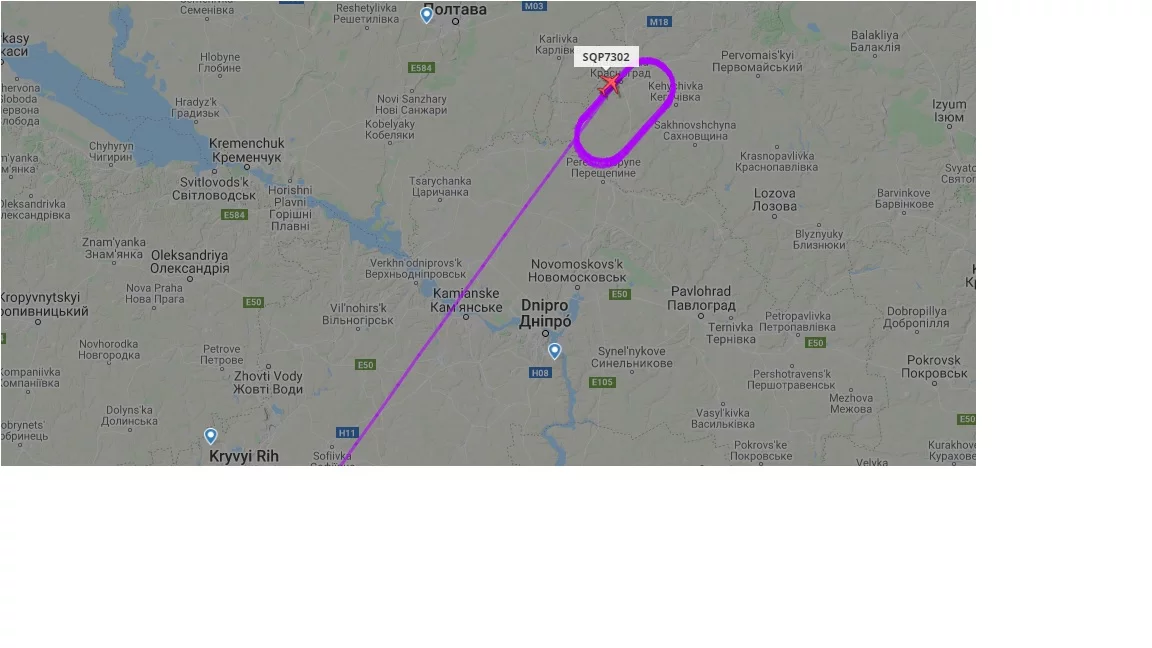Select the blue airport pin near Poltava
Screen dimensions: 1152x648
click(x=427, y=15)
